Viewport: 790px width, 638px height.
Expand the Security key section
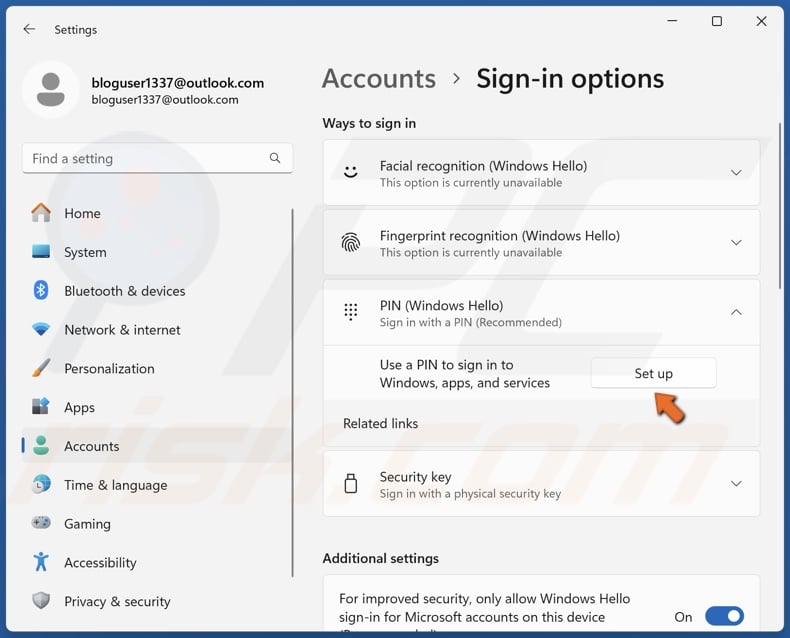736,484
